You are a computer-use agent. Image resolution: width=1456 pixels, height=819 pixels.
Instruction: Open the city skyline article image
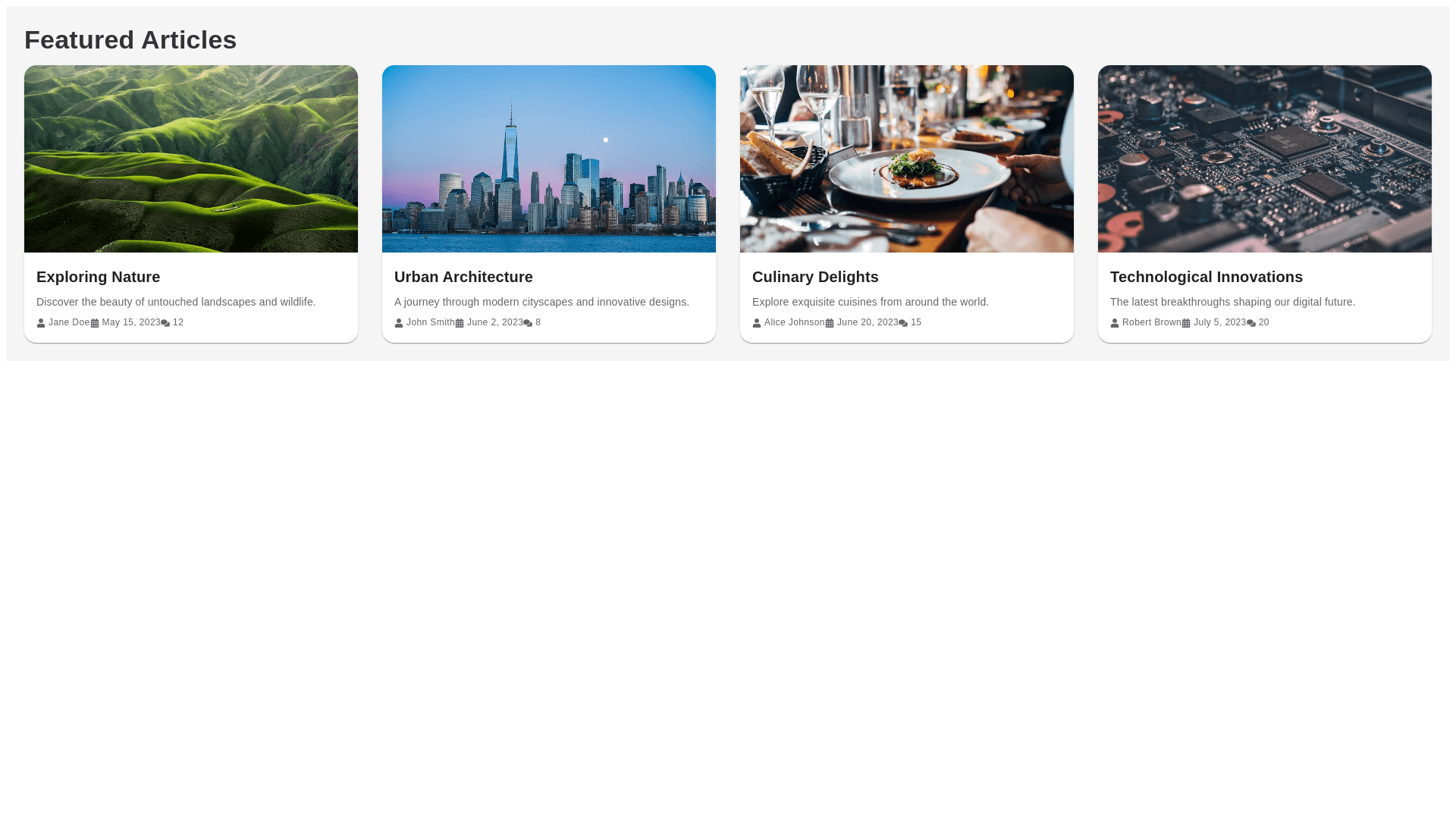point(549,158)
